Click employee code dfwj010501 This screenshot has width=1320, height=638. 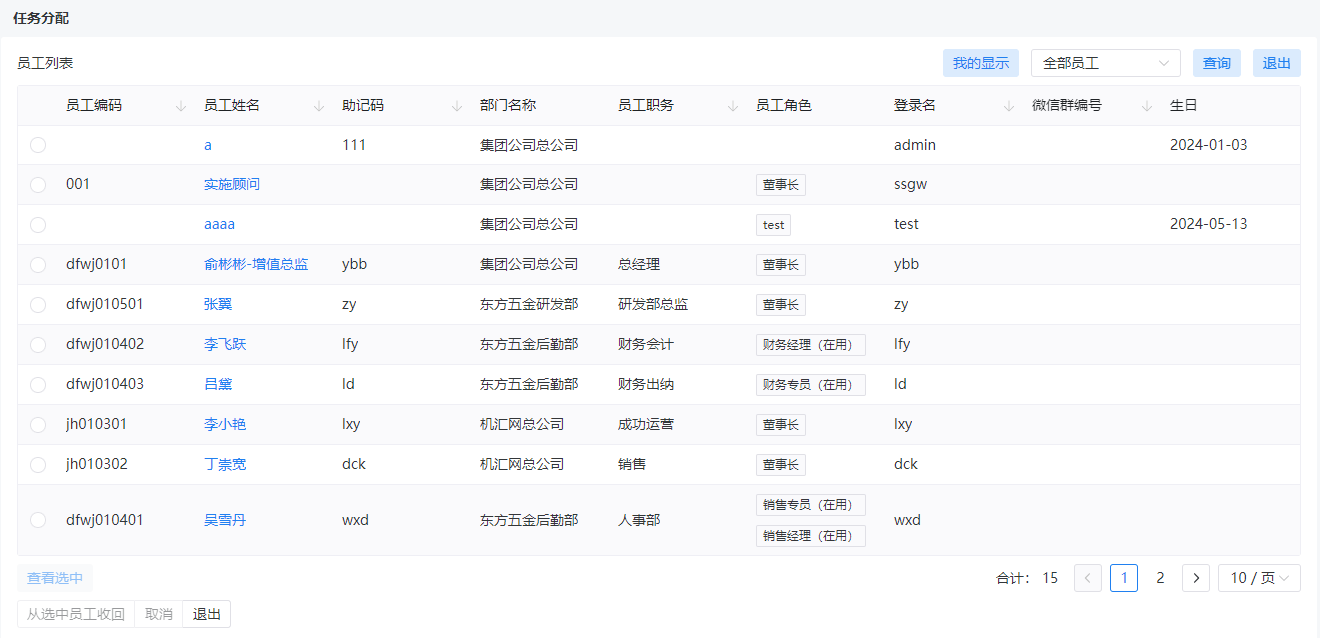pyautogui.click(x=105, y=304)
